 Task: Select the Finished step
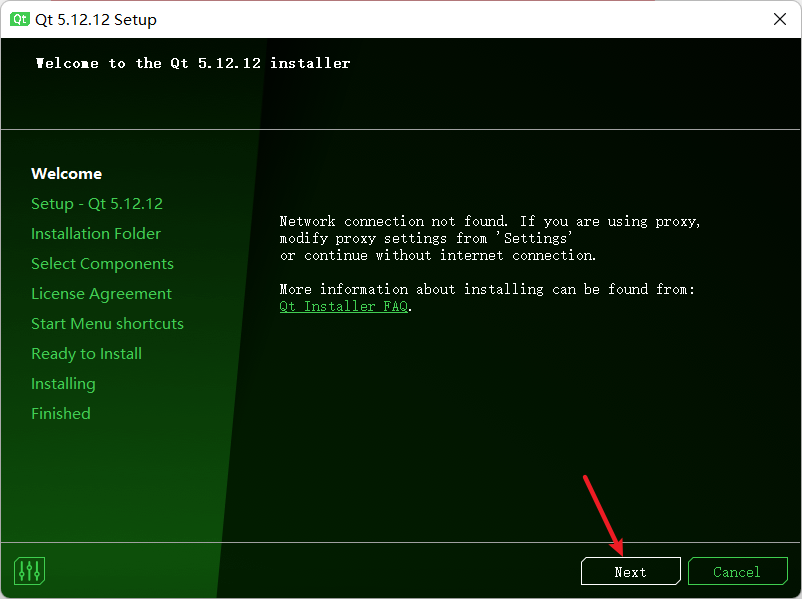point(61,414)
